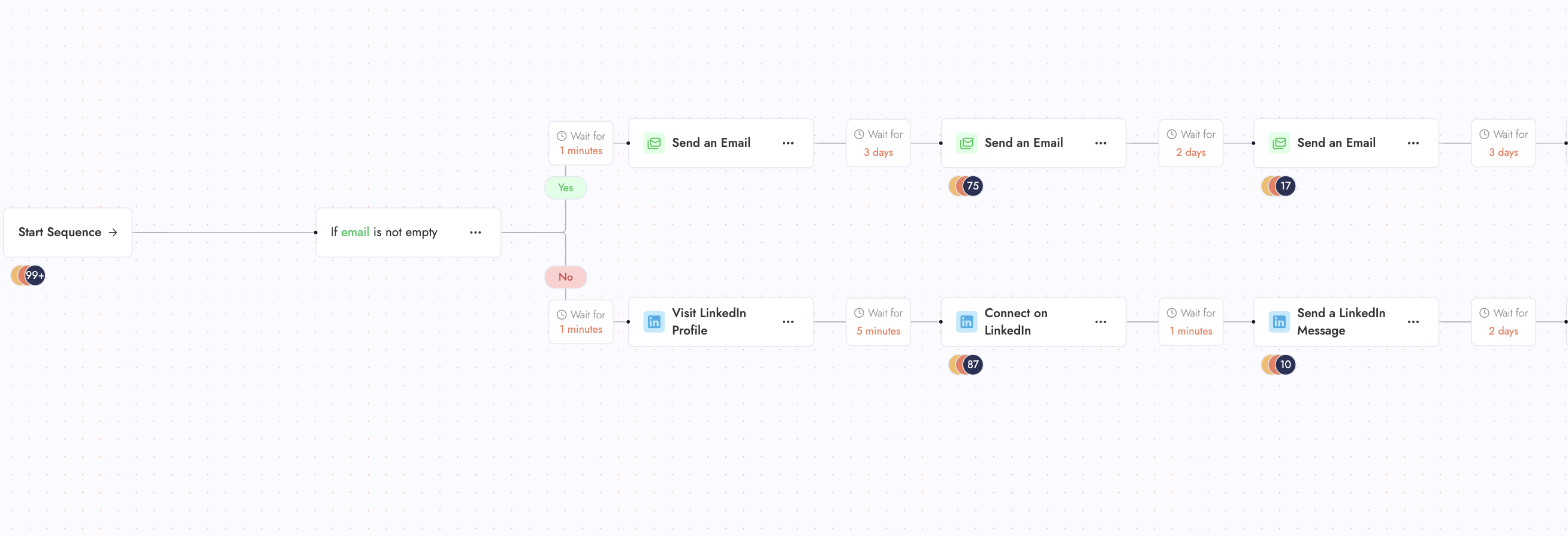Select the No branch label
This screenshot has height=536, width=1568.
(565, 277)
